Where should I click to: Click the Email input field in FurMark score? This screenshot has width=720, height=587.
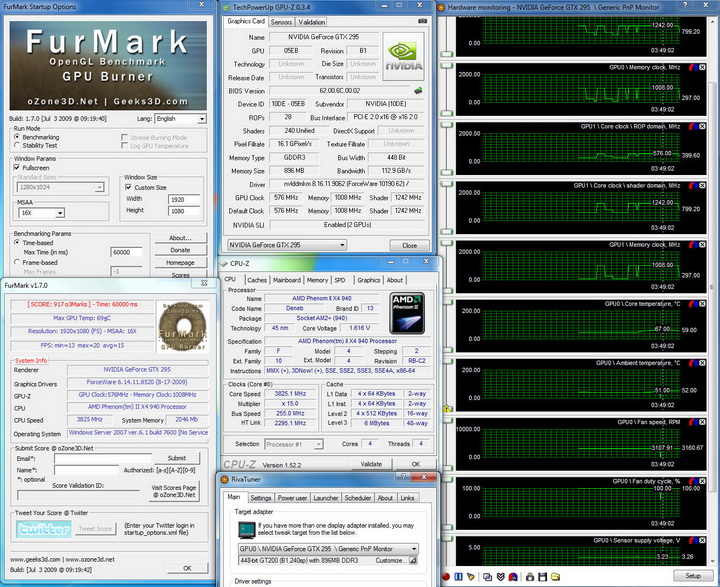tap(102, 458)
